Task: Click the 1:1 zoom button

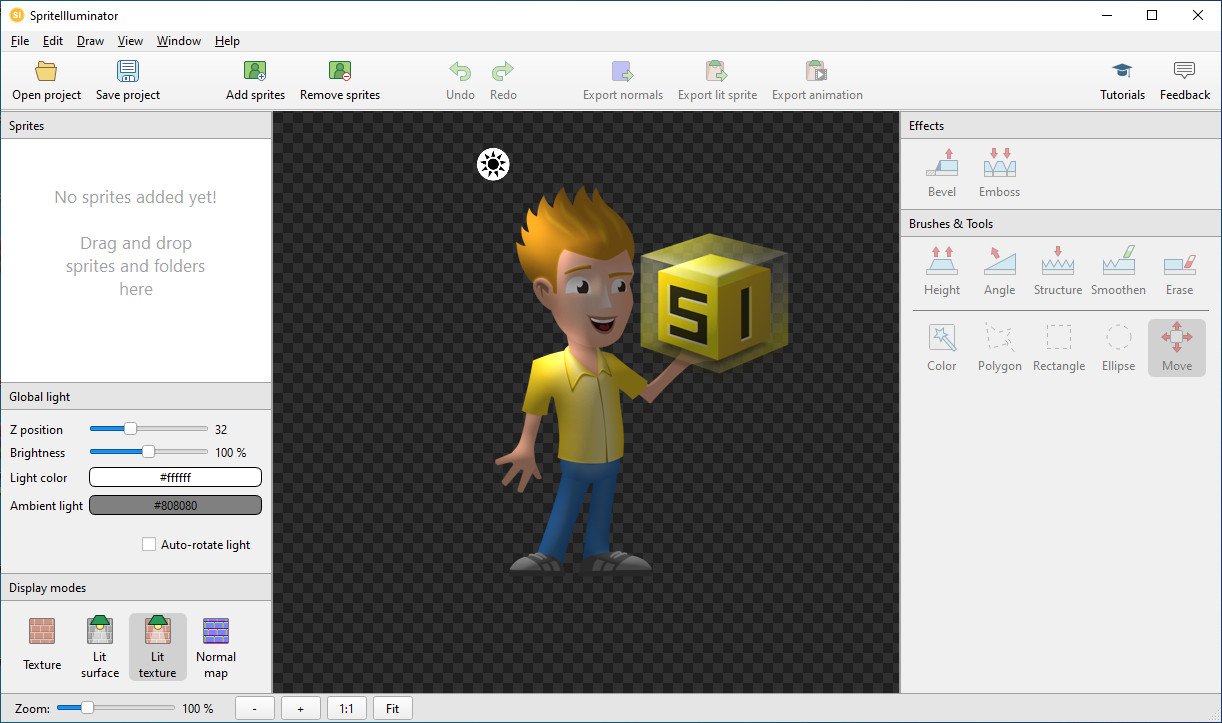Action: [346, 709]
